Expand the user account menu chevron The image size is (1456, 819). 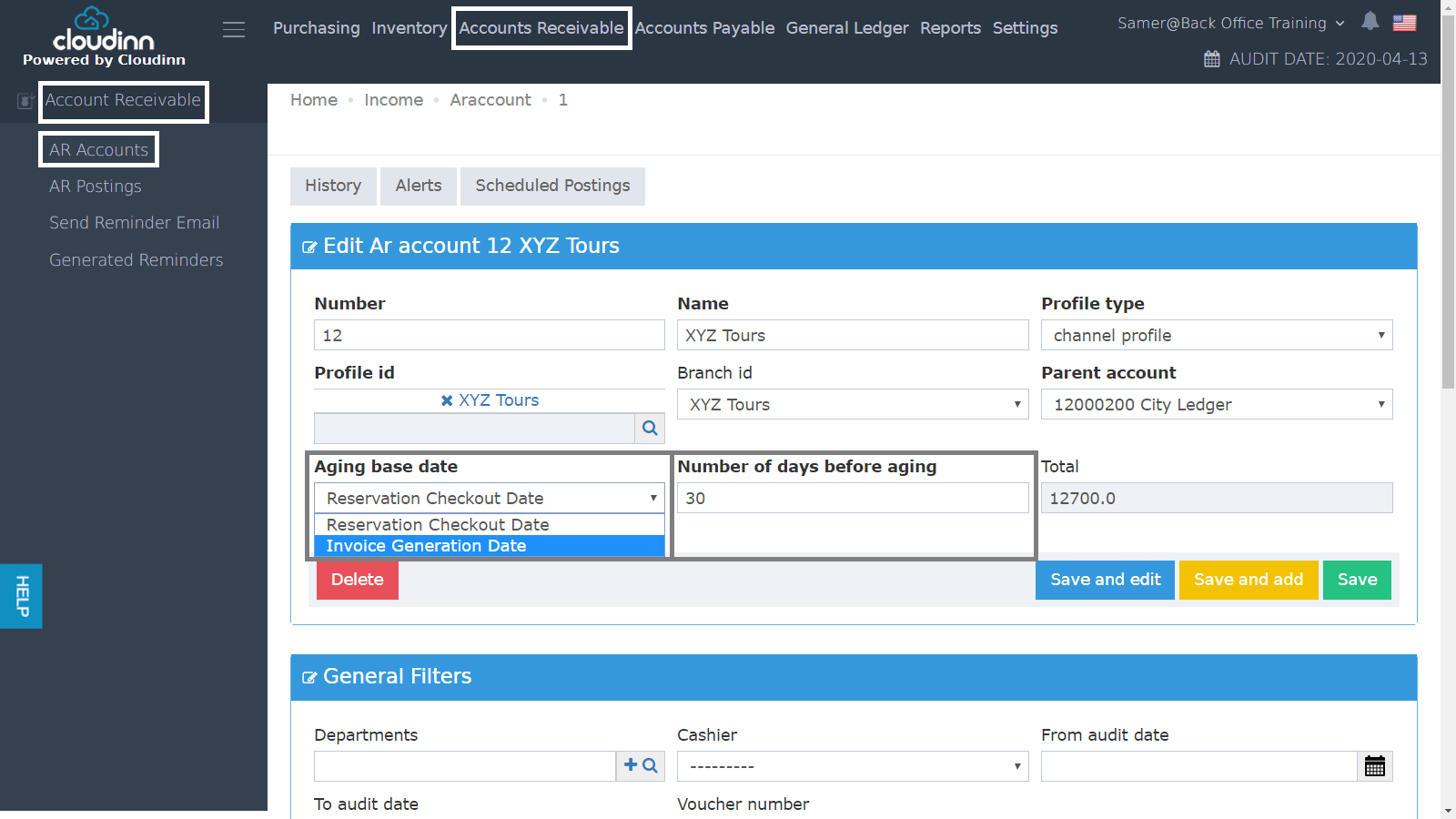pyautogui.click(x=1340, y=24)
